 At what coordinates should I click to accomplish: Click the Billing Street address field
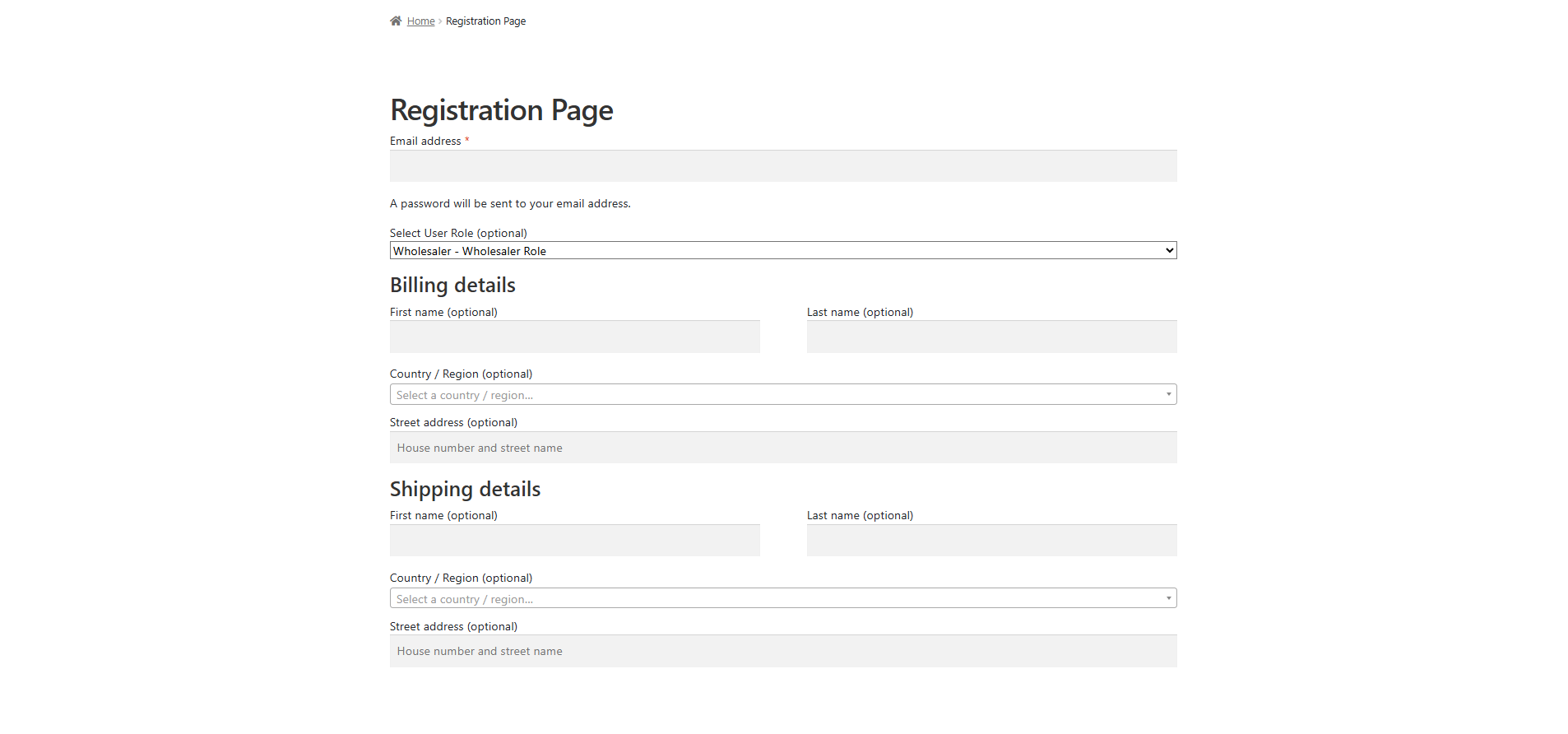[x=783, y=448]
